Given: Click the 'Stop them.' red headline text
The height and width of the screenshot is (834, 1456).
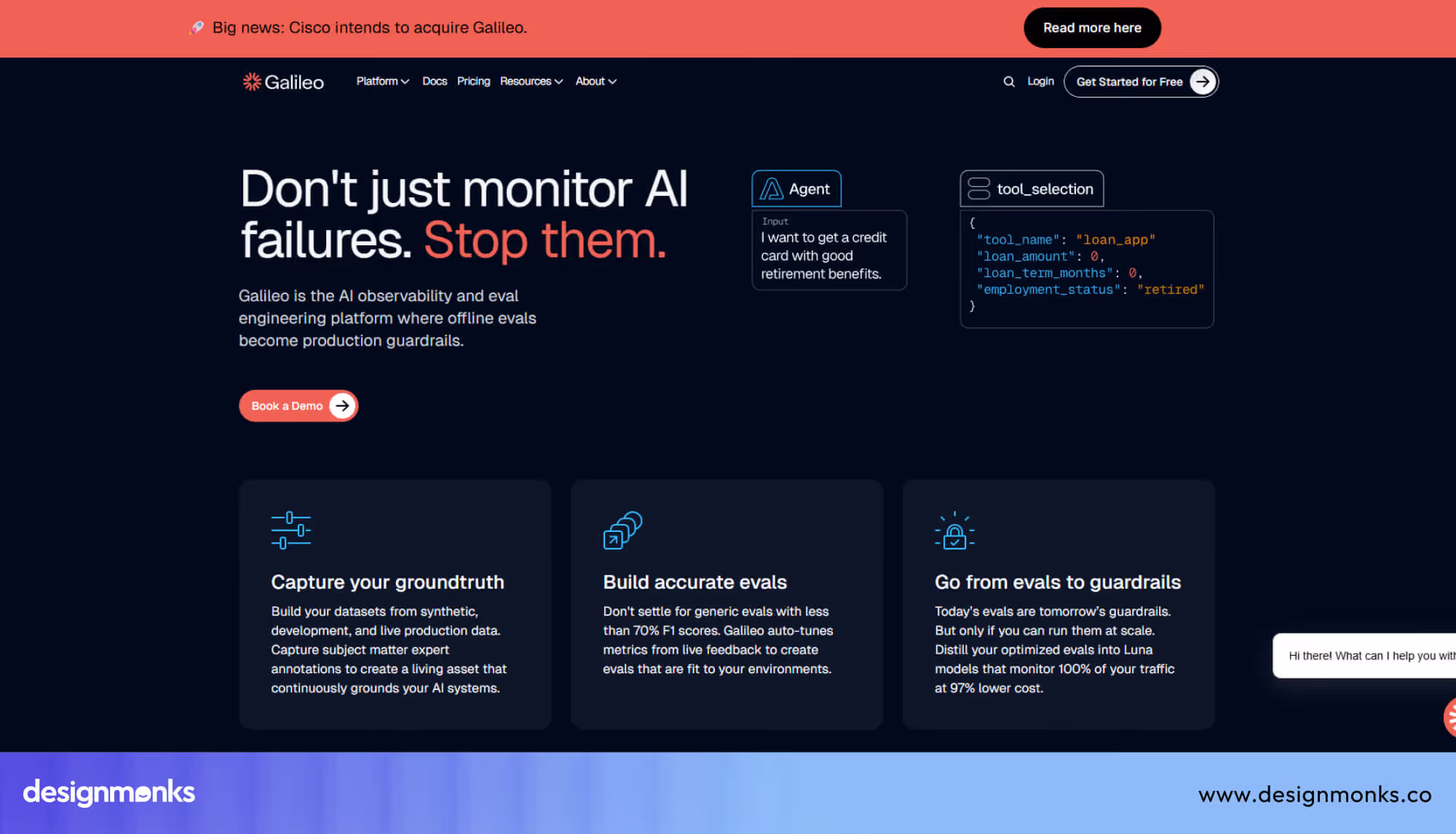Looking at the screenshot, I should pos(545,240).
